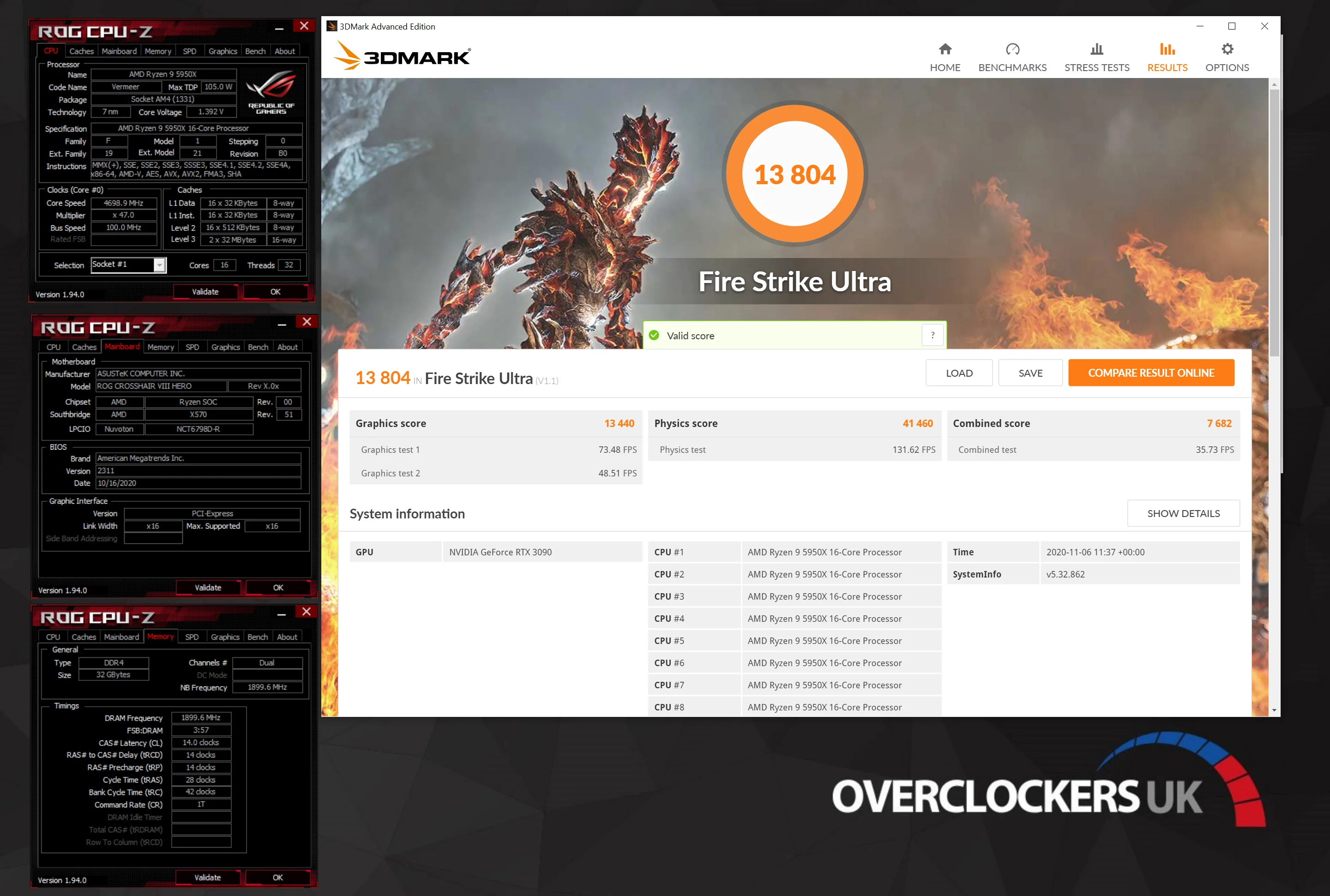
Task: Open About tab in Mainboard CPU-Z window
Action: pyautogui.click(x=287, y=347)
